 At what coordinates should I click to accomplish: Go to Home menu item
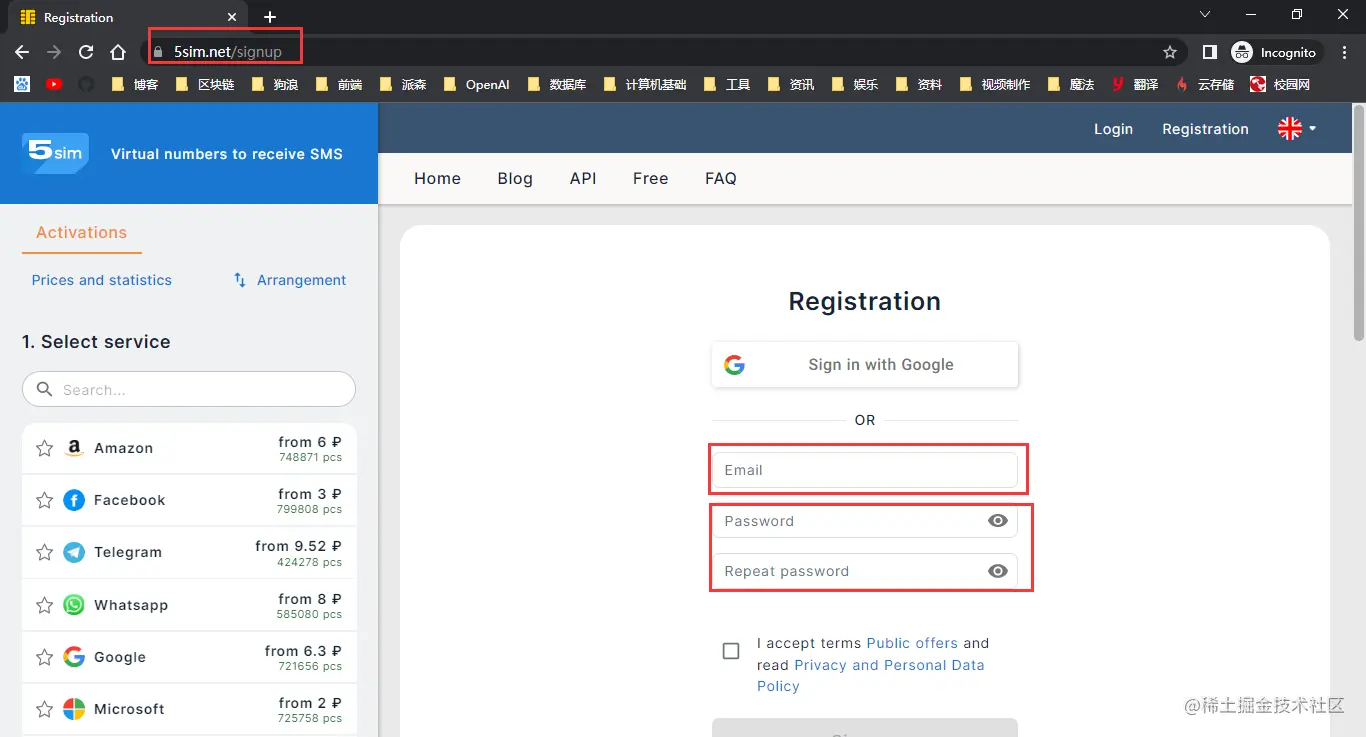pos(437,178)
